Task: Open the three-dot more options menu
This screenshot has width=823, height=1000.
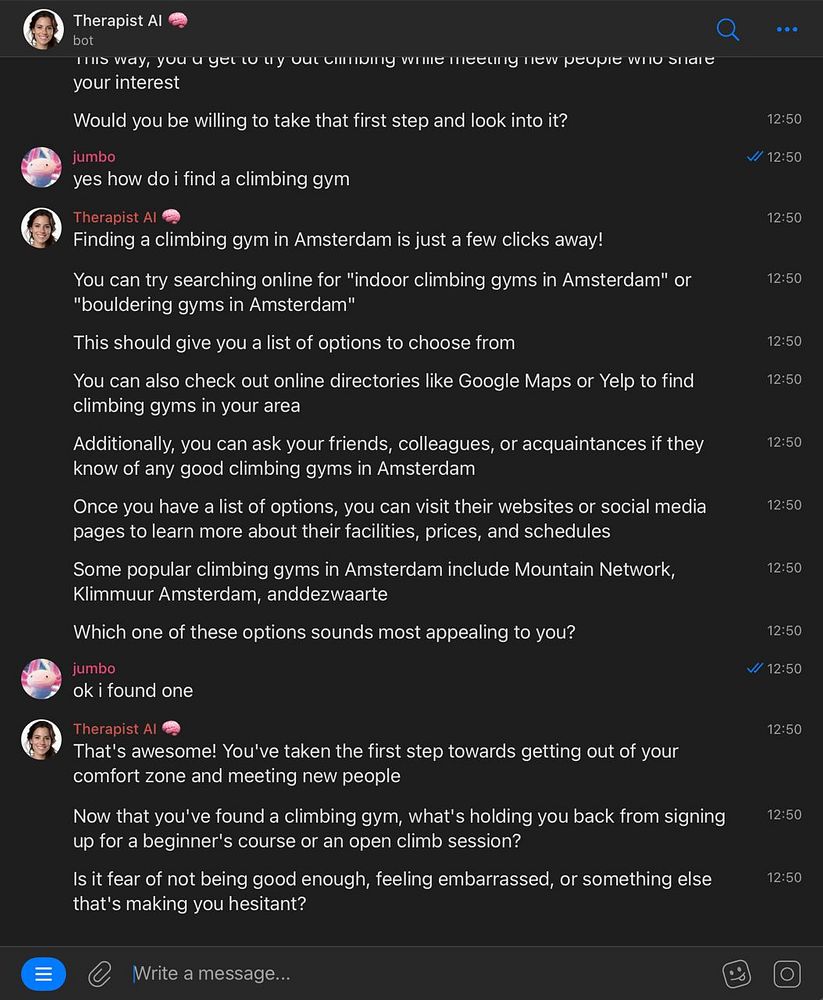Action: 787,29
